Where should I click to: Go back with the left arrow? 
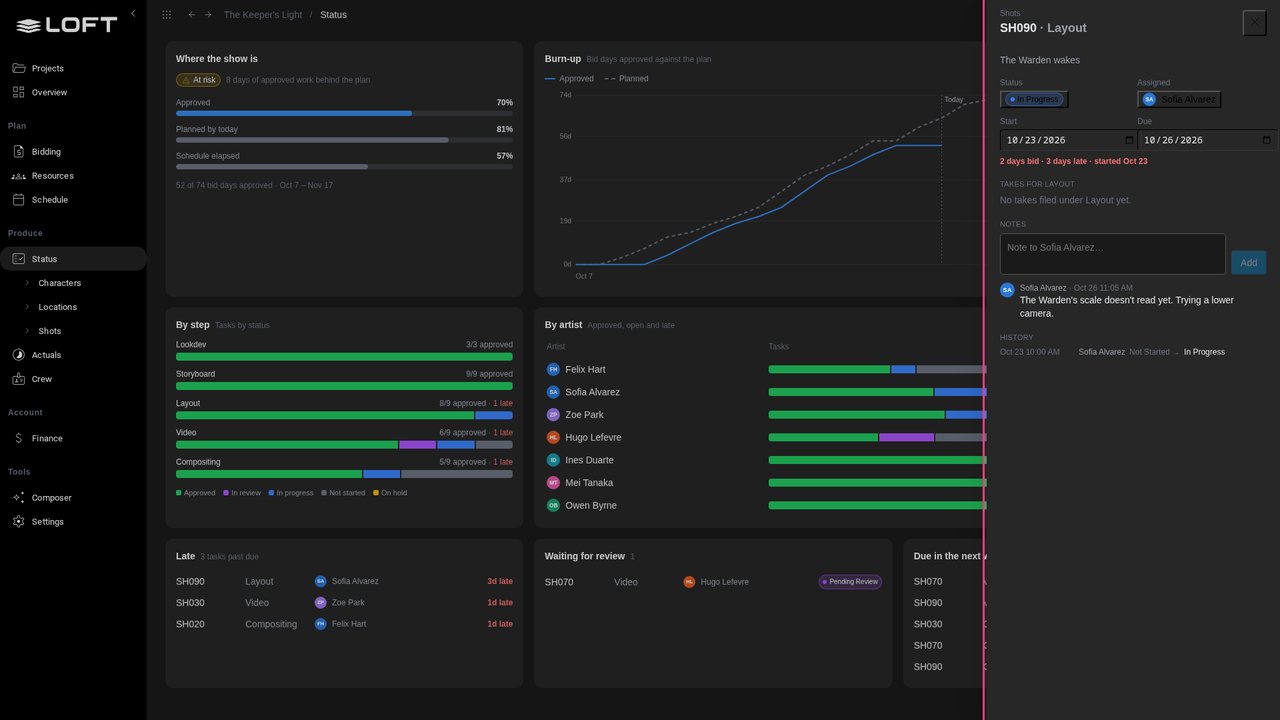click(192, 15)
